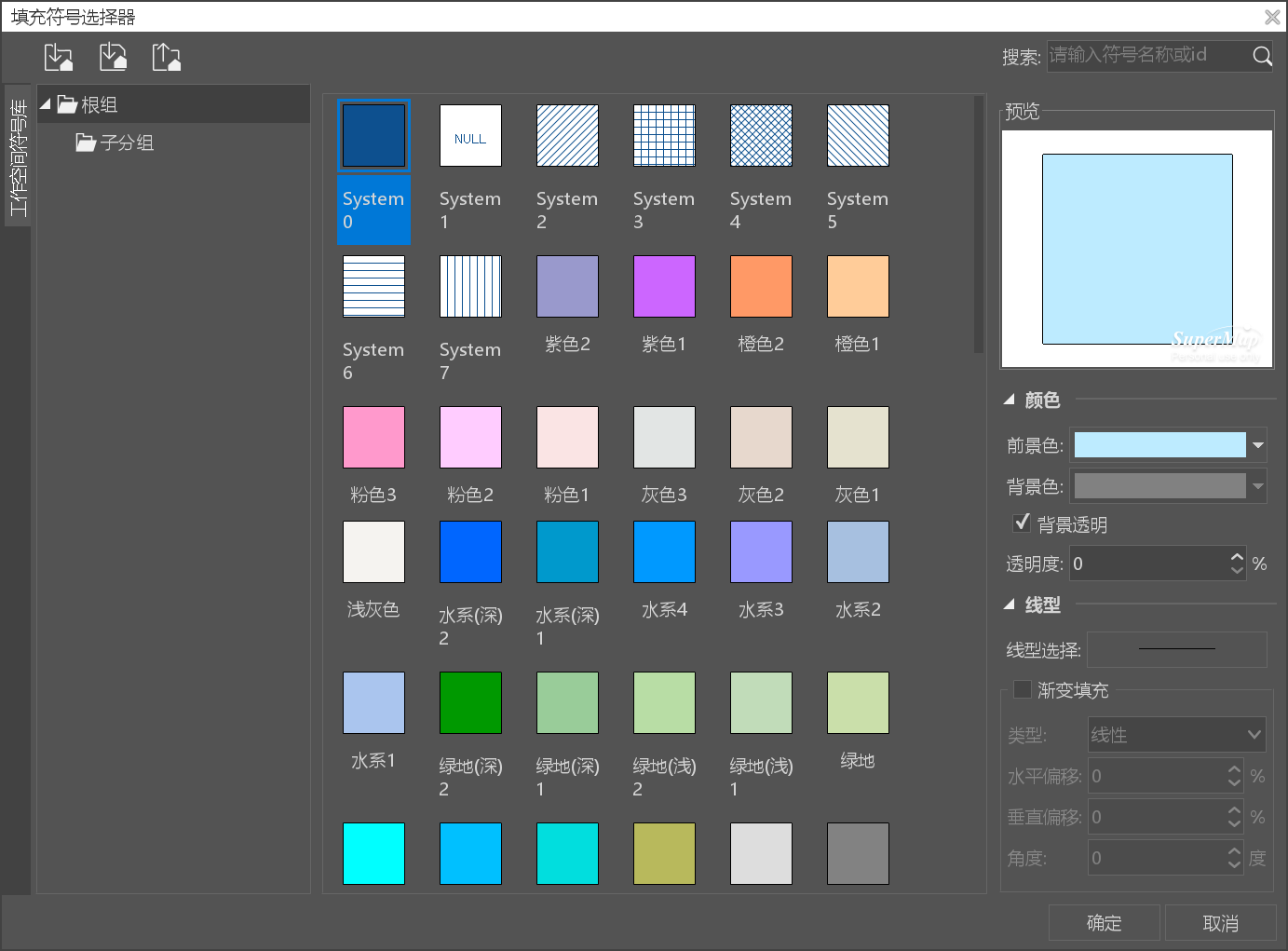Switch to the 工作空间符号库 side tab
The image size is (1288, 951).
pos(18,156)
